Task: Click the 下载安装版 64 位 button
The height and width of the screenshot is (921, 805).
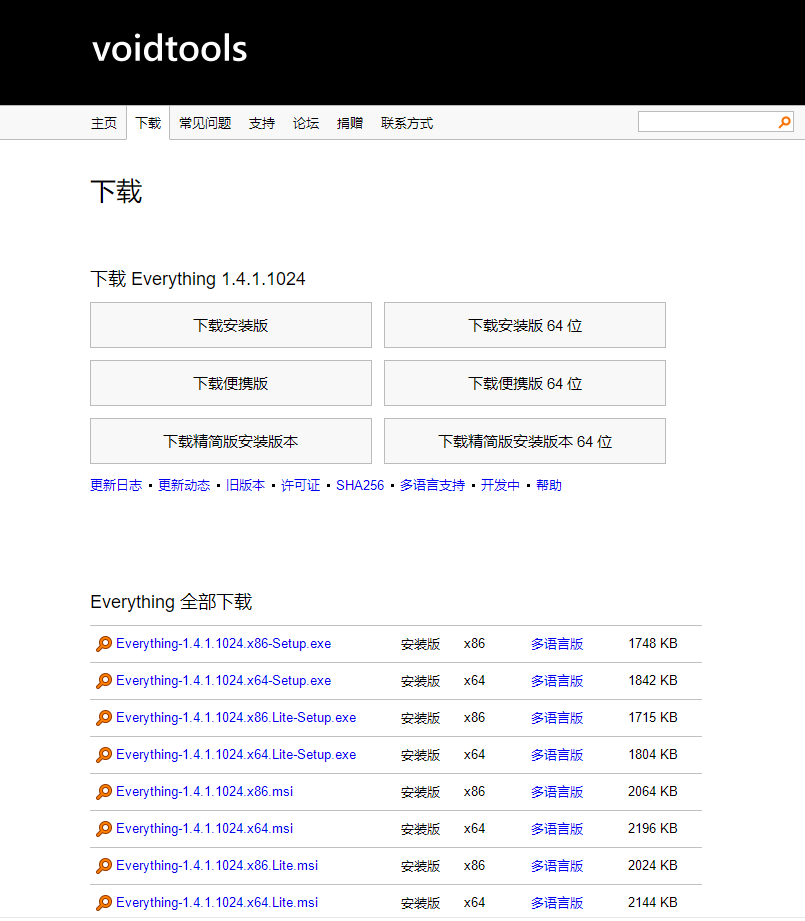Action: tap(525, 325)
